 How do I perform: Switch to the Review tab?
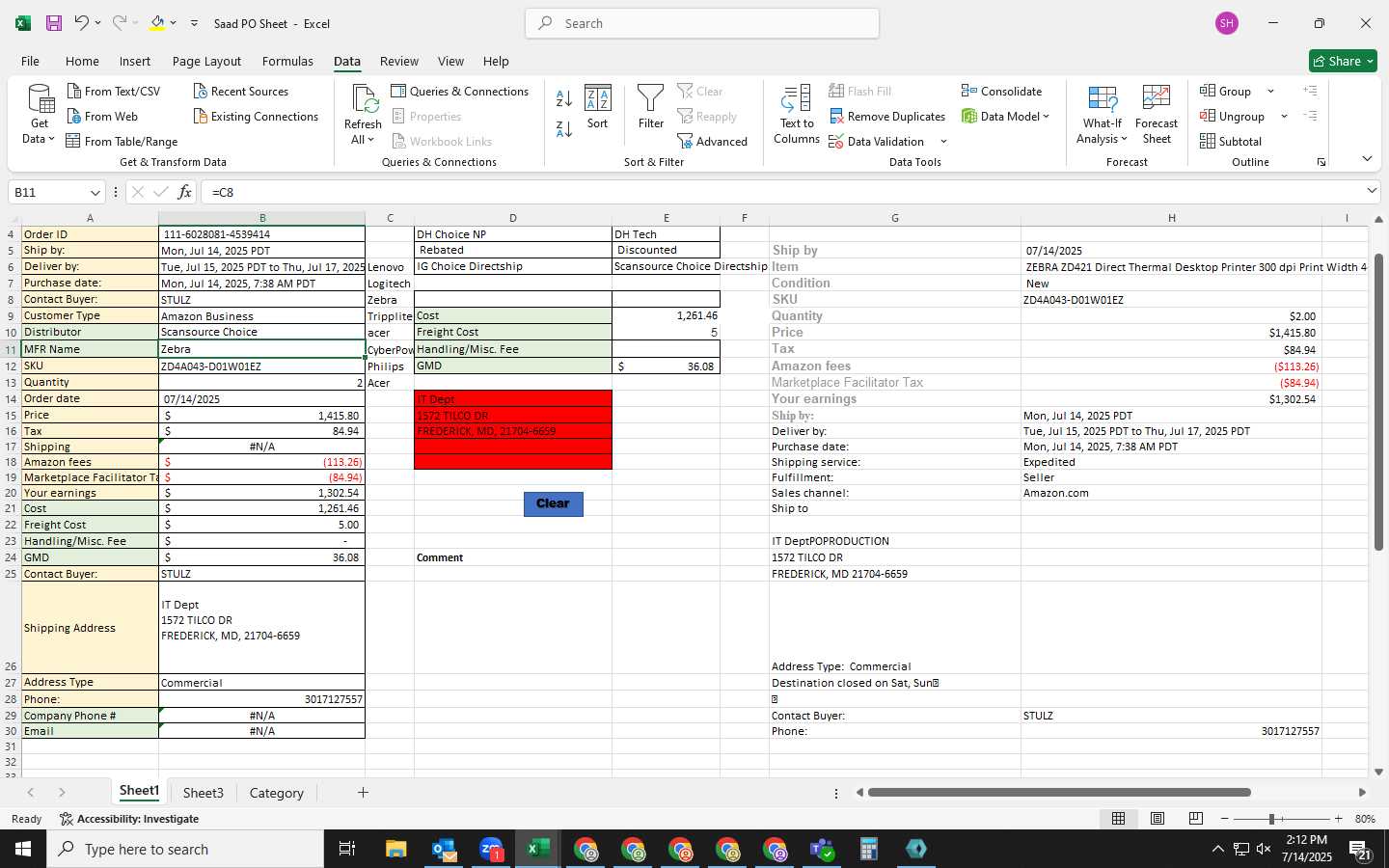click(399, 61)
